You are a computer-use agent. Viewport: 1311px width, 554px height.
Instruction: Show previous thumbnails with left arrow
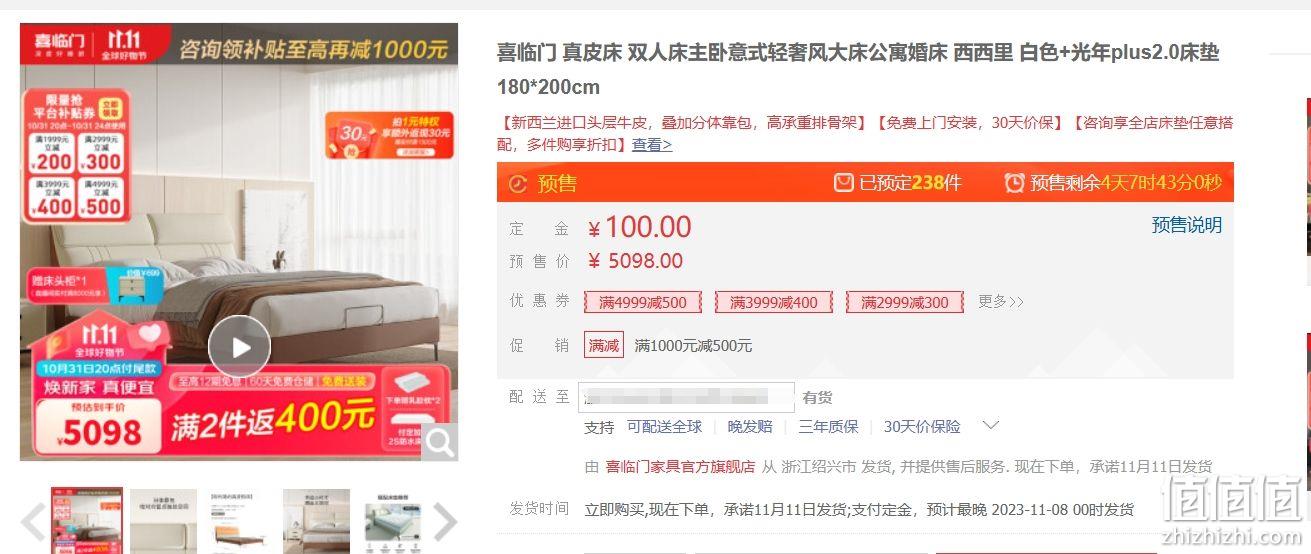click(x=33, y=521)
